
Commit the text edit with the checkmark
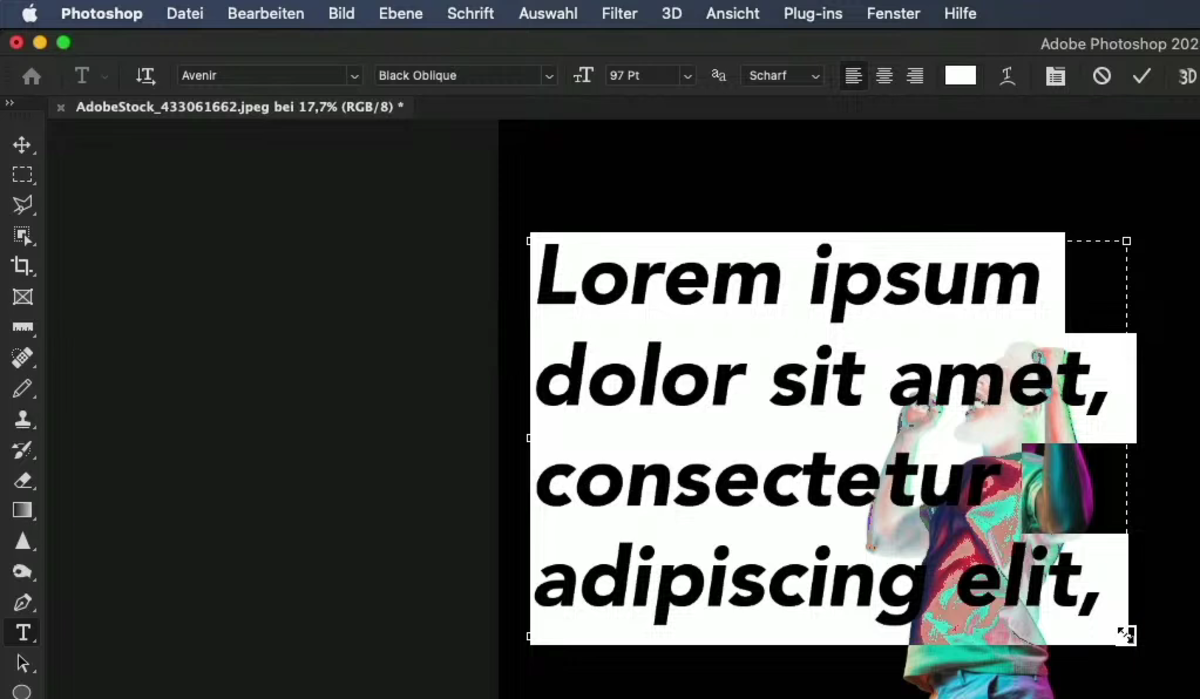point(1142,76)
